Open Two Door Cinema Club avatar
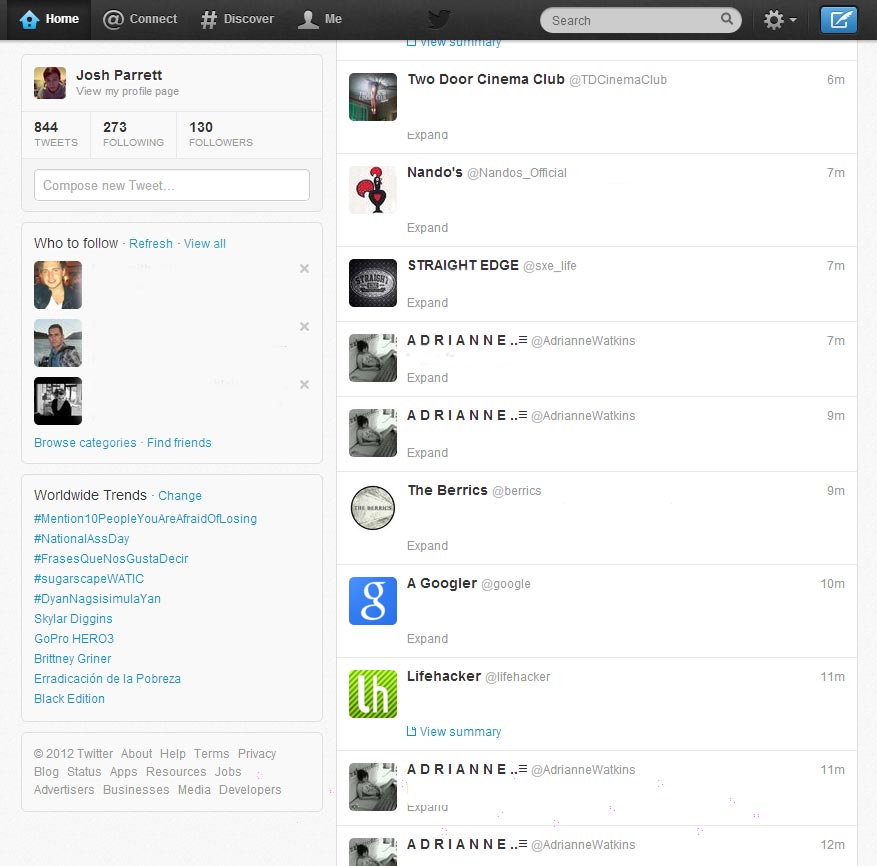 373,97
